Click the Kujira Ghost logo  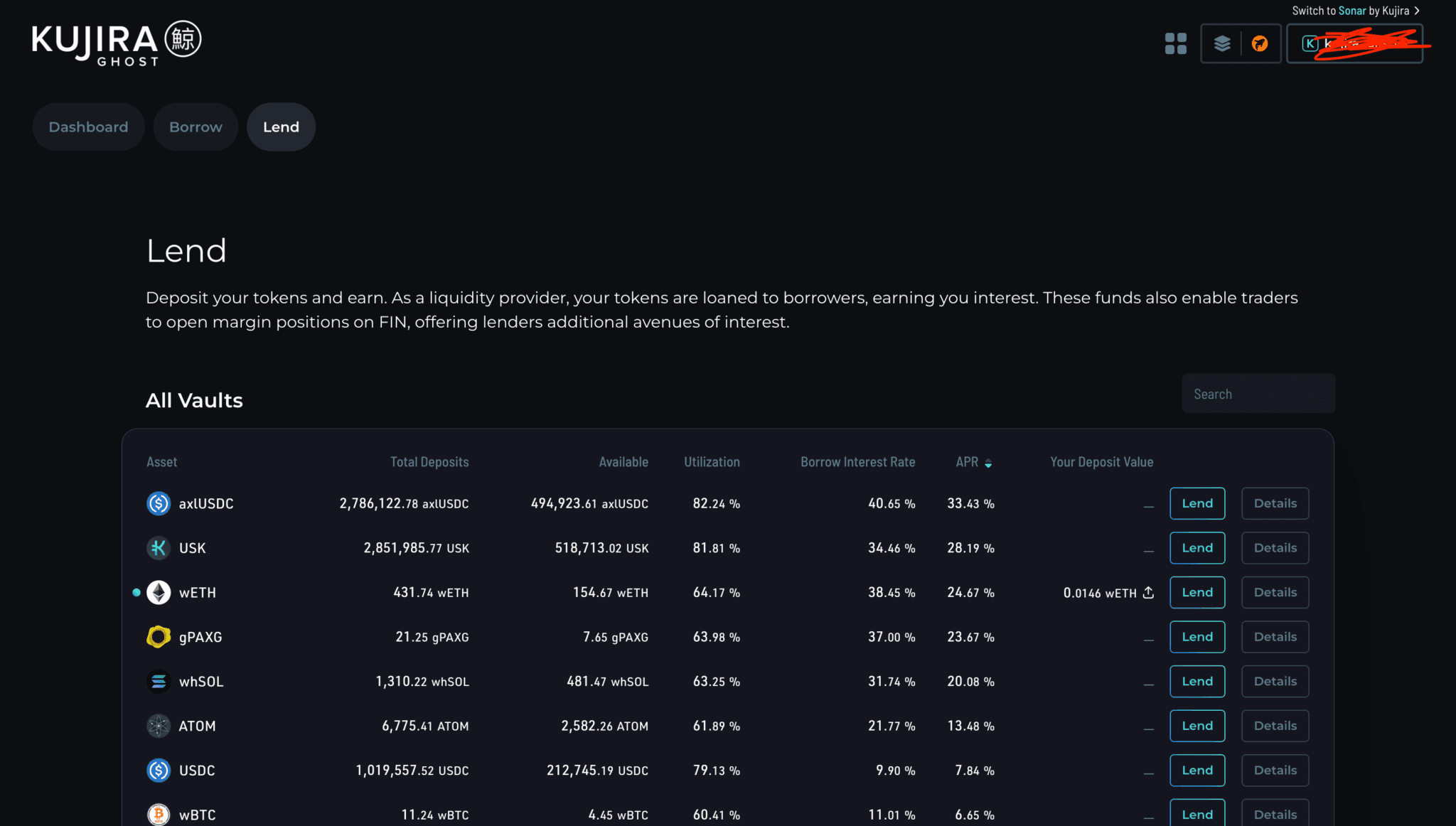[117, 43]
